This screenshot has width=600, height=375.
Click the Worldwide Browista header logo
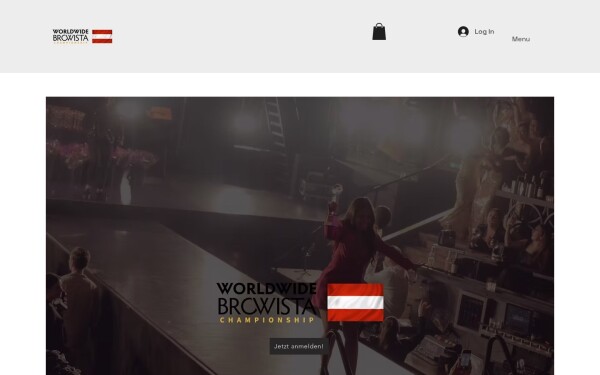(x=71, y=36)
